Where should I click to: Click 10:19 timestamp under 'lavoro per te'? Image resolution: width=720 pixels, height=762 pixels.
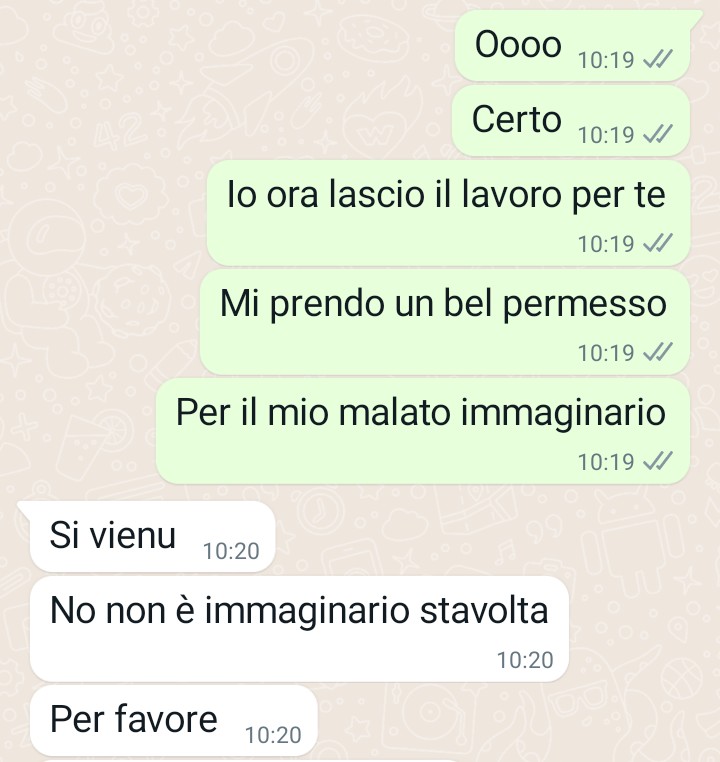(x=606, y=243)
